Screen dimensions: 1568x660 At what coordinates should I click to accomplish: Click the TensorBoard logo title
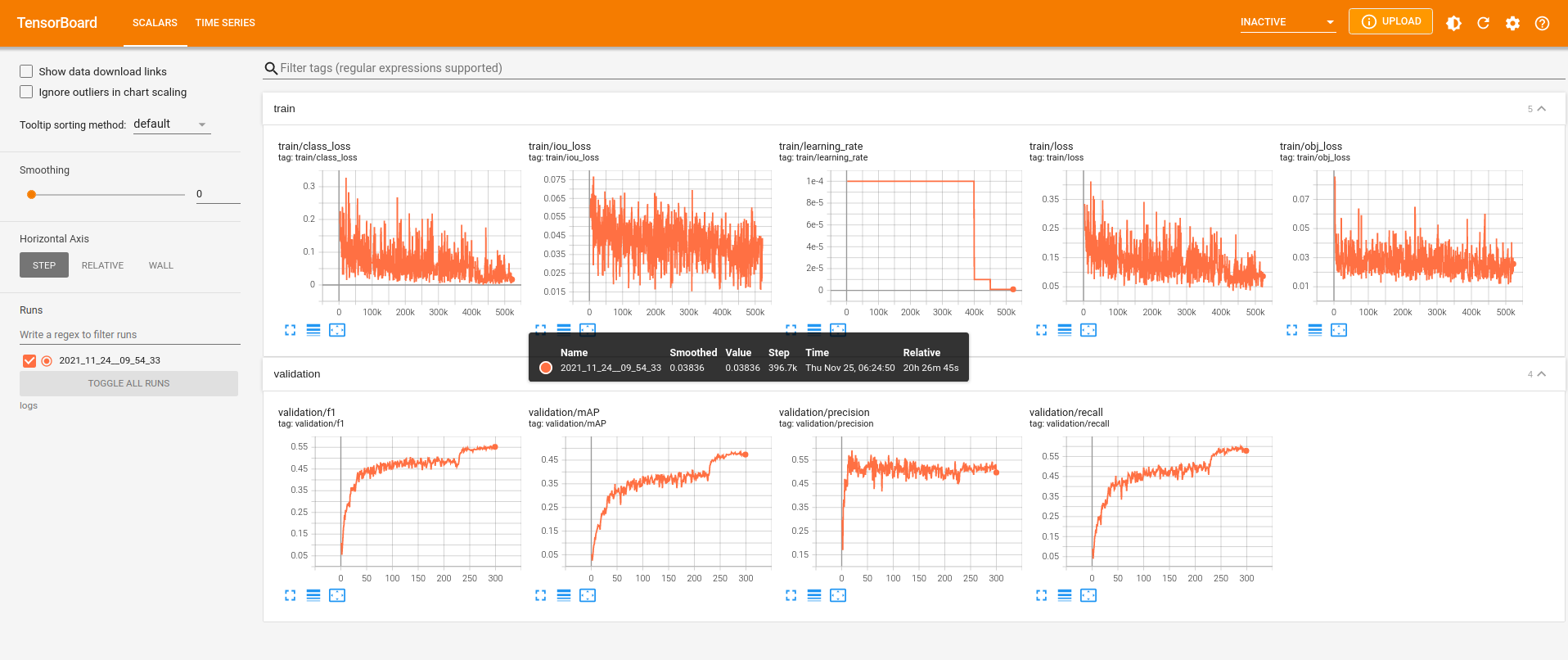[x=57, y=23]
